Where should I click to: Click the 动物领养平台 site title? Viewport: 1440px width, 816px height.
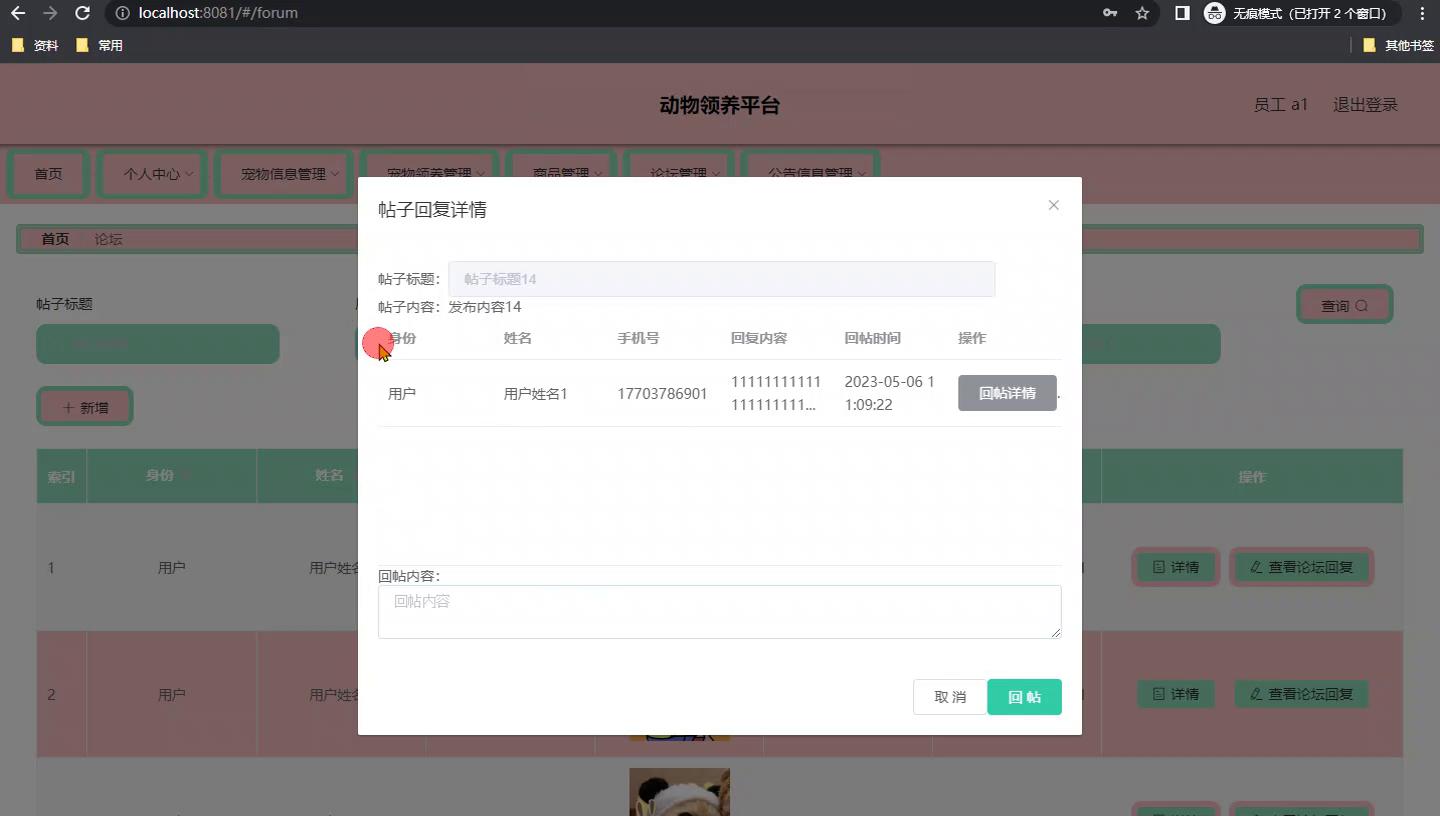pyautogui.click(x=720, y=105)
